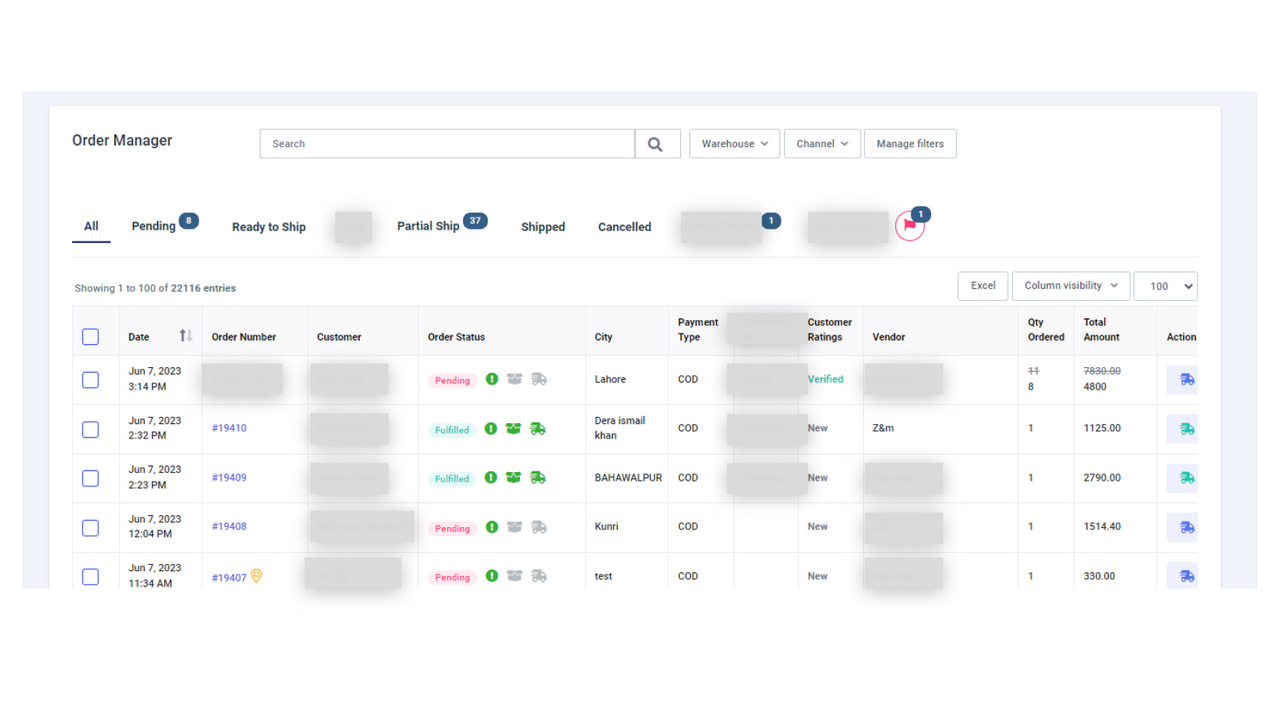This screenshot has height=720, width=1280.
Task: Click the search magnifier icon
Action: point(656,143)
